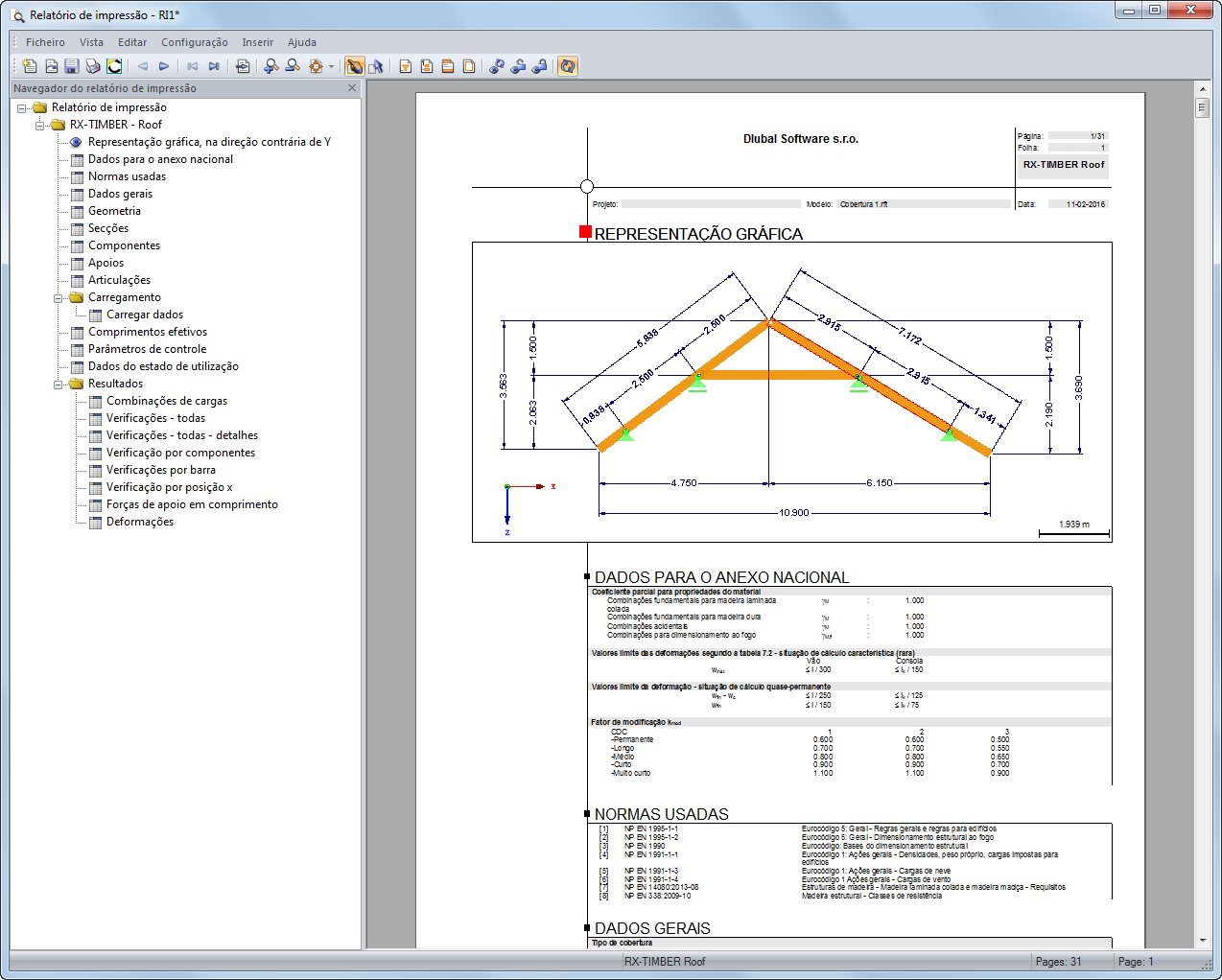
Task: Click the third orange page layout icon
Action: click(448, 66)
